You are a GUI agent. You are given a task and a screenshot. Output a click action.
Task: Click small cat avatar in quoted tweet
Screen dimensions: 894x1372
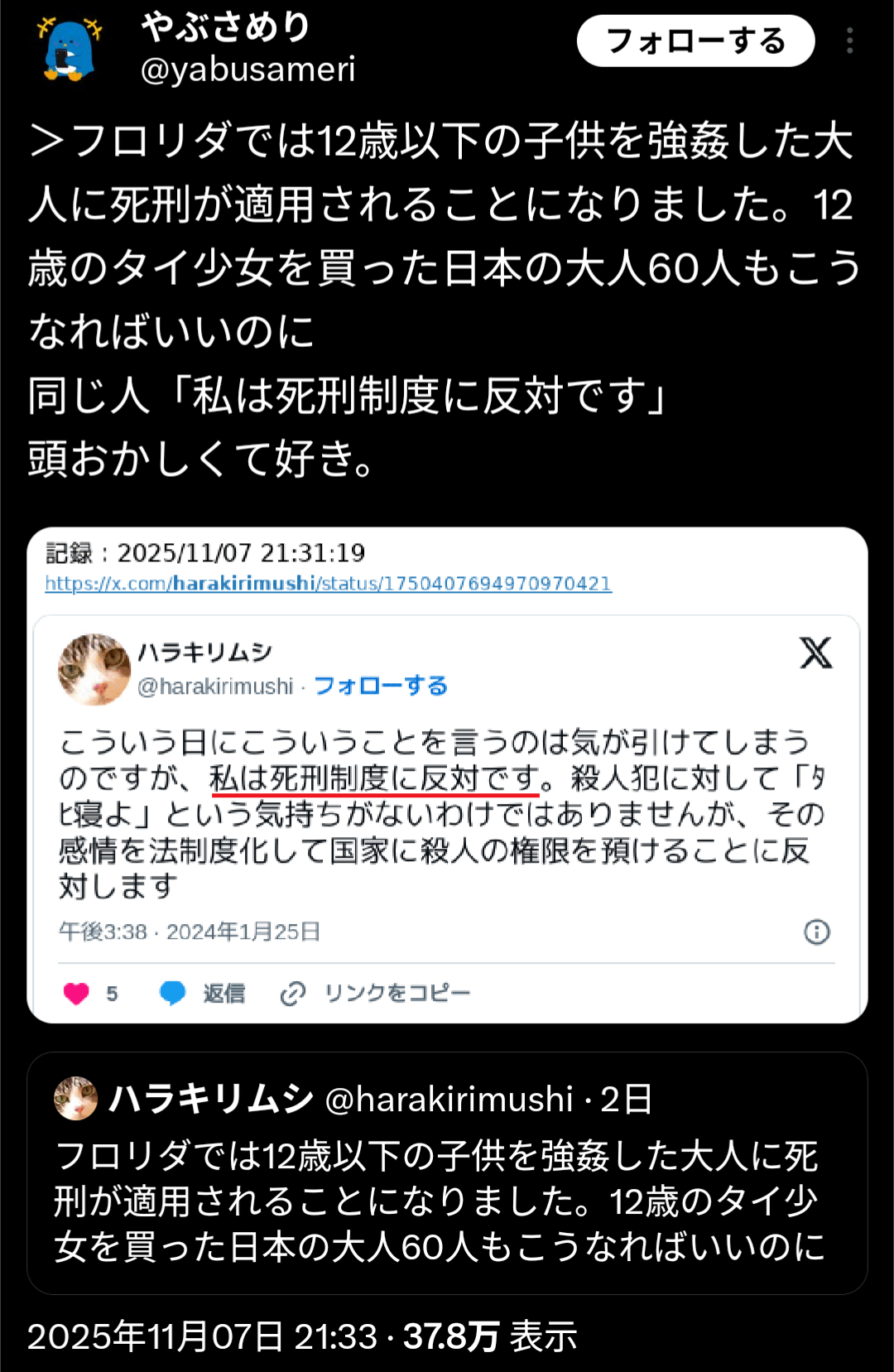click(x=76, y=1099)
